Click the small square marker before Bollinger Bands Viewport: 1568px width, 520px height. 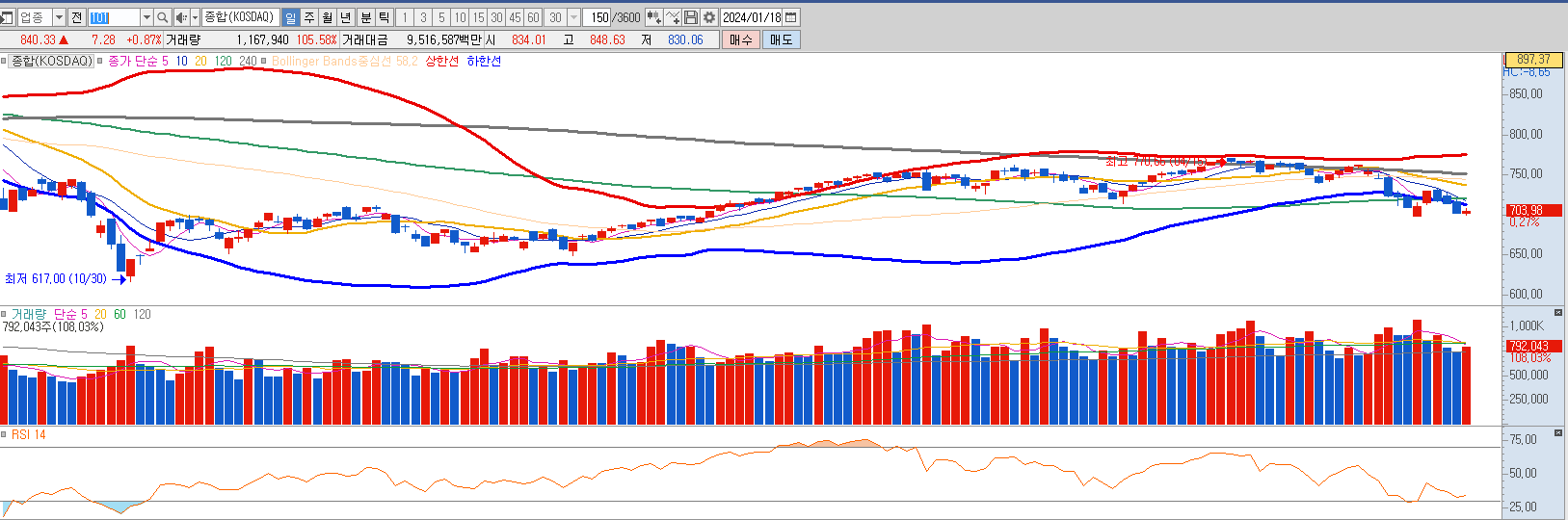pos(264,61)
